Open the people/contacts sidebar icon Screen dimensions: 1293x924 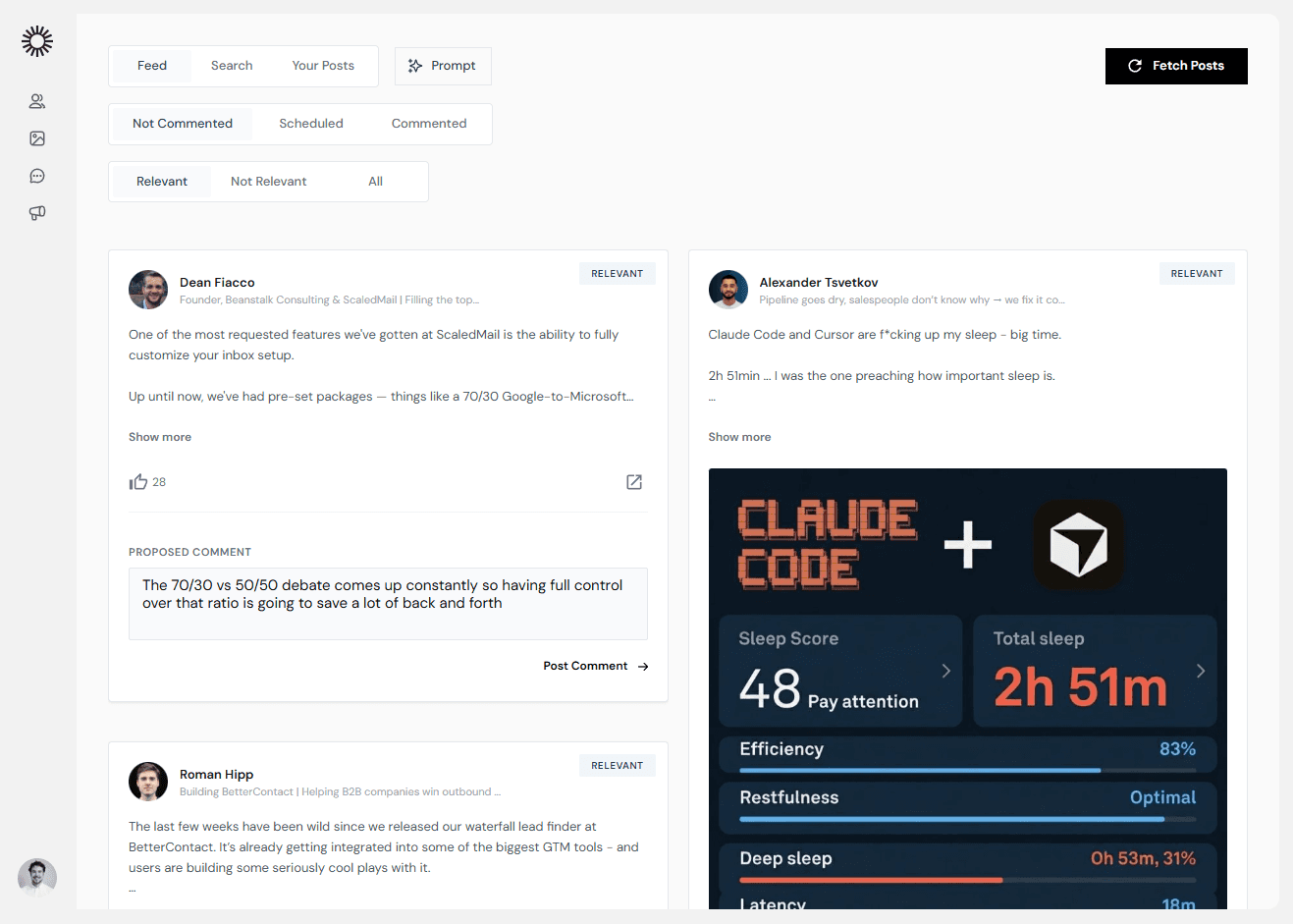click(37, 101)
